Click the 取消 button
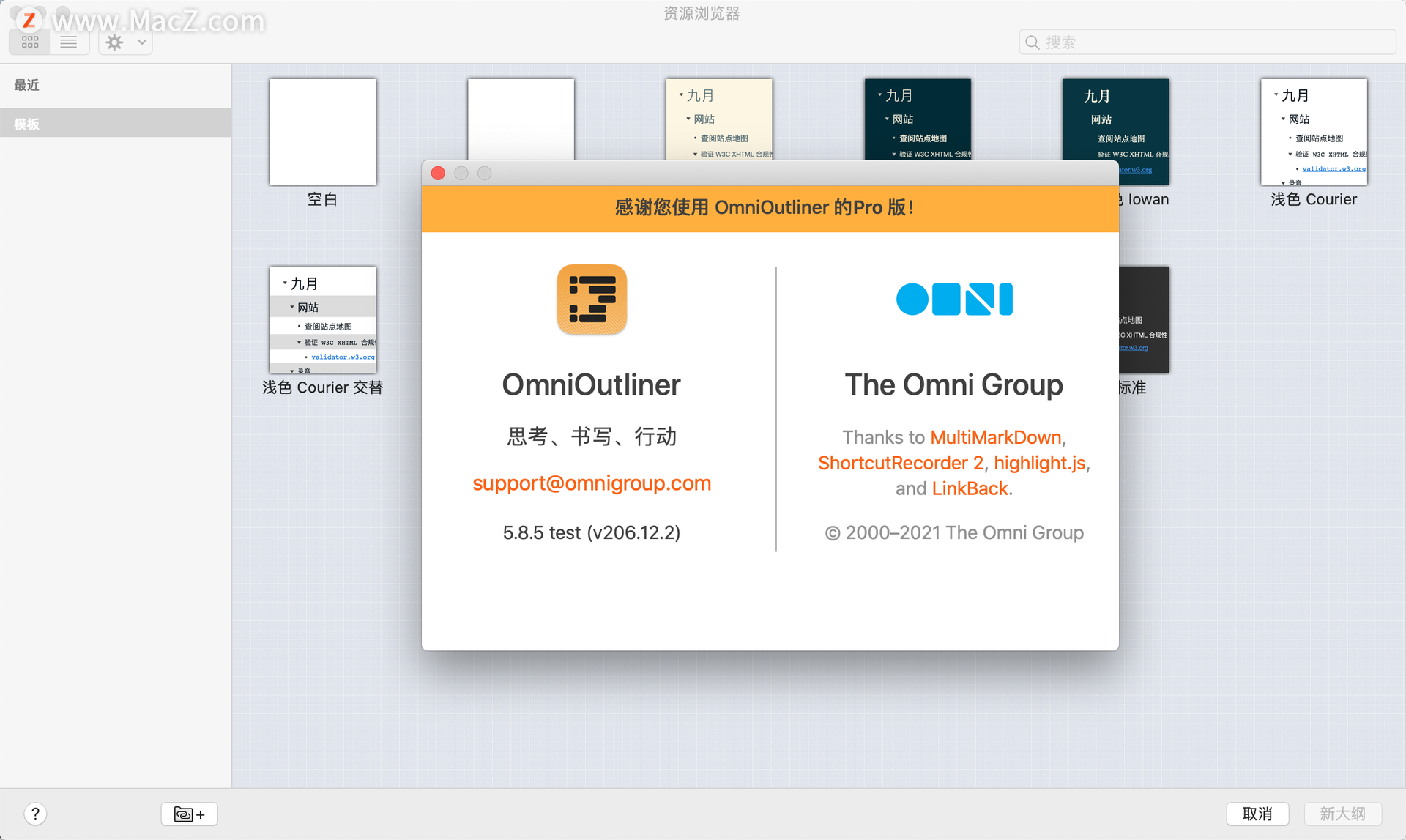1406x840 pixels. click(1257, 814)
